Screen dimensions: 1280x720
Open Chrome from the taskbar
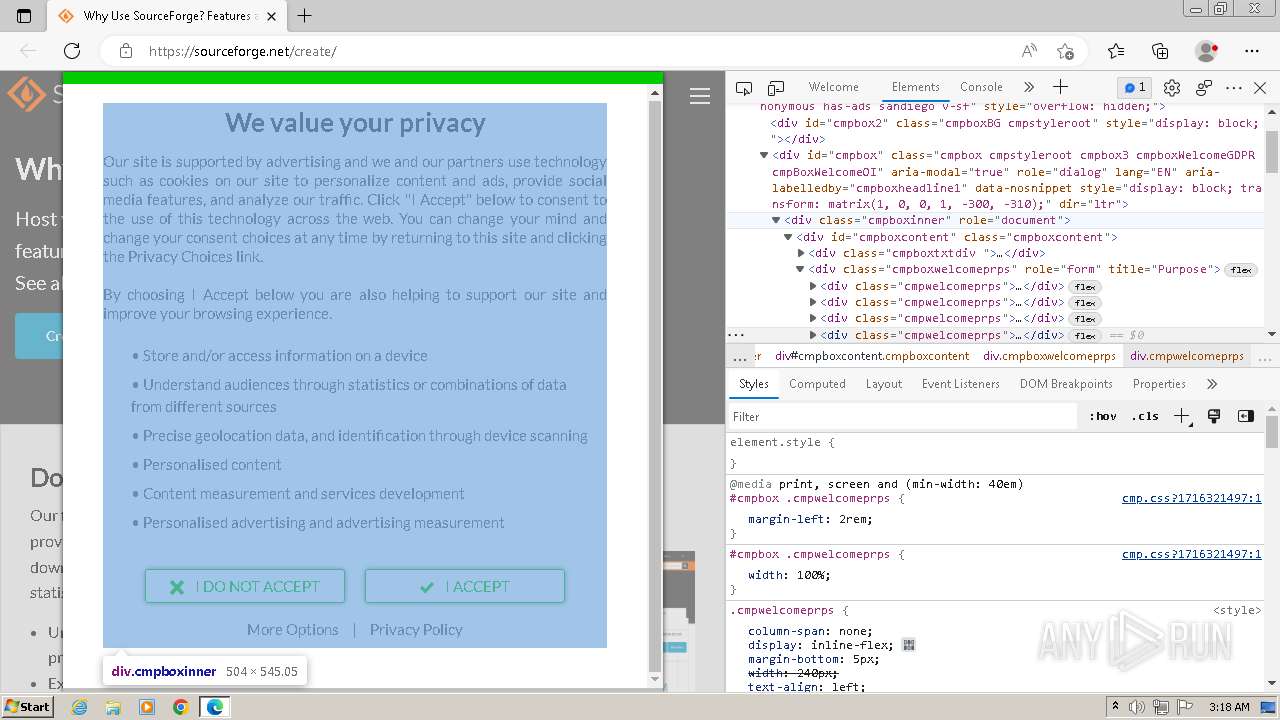click(181, 707)
